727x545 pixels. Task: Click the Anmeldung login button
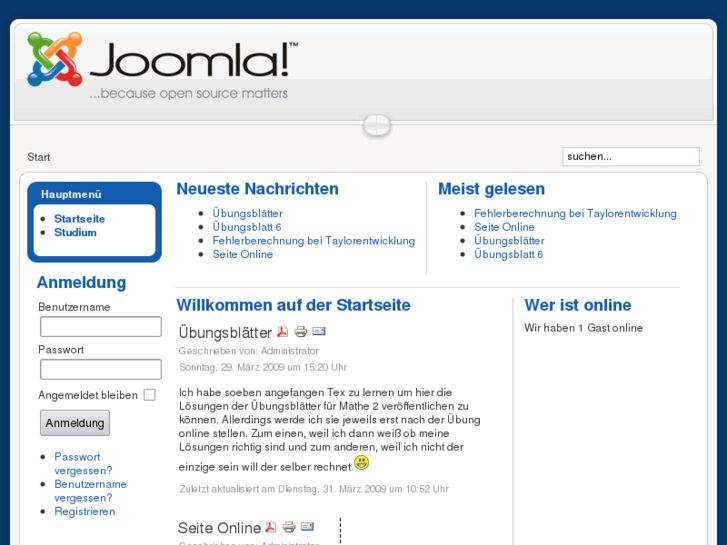pyautogui.click(x=75, y=423)
